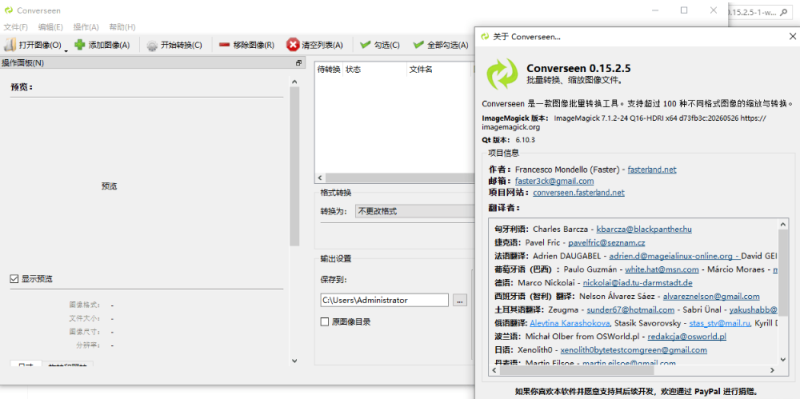The width and height of the screenshot is (800, 399).
Task: Click the down arrow of translators list scrollbar
Action: [x=783, y=360]
